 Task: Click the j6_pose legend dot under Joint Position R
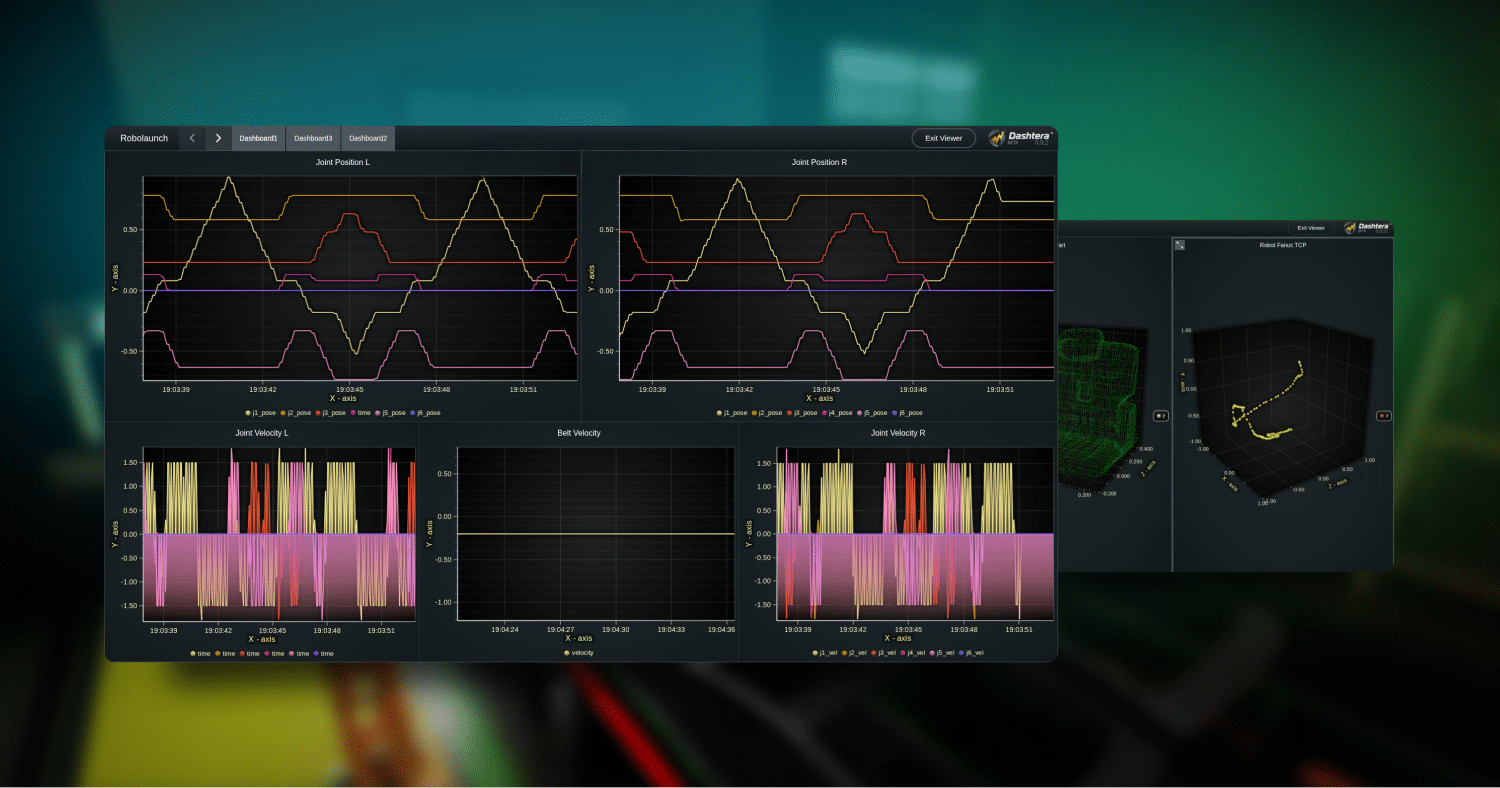pyautogui.click(x=894, y=412)
